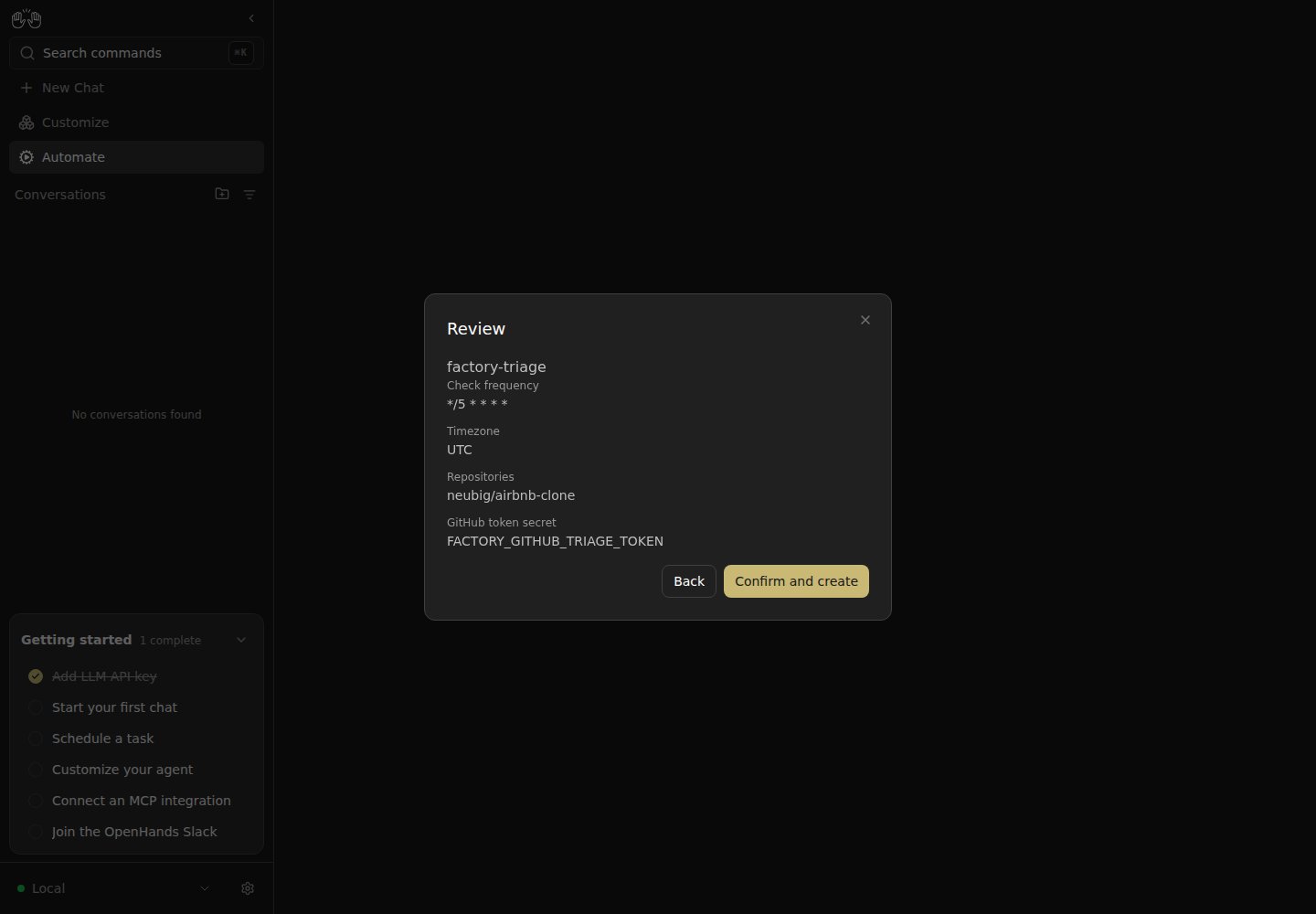Click the green Local status dot
Screen dimensions: 1316x914
point(21,888)
